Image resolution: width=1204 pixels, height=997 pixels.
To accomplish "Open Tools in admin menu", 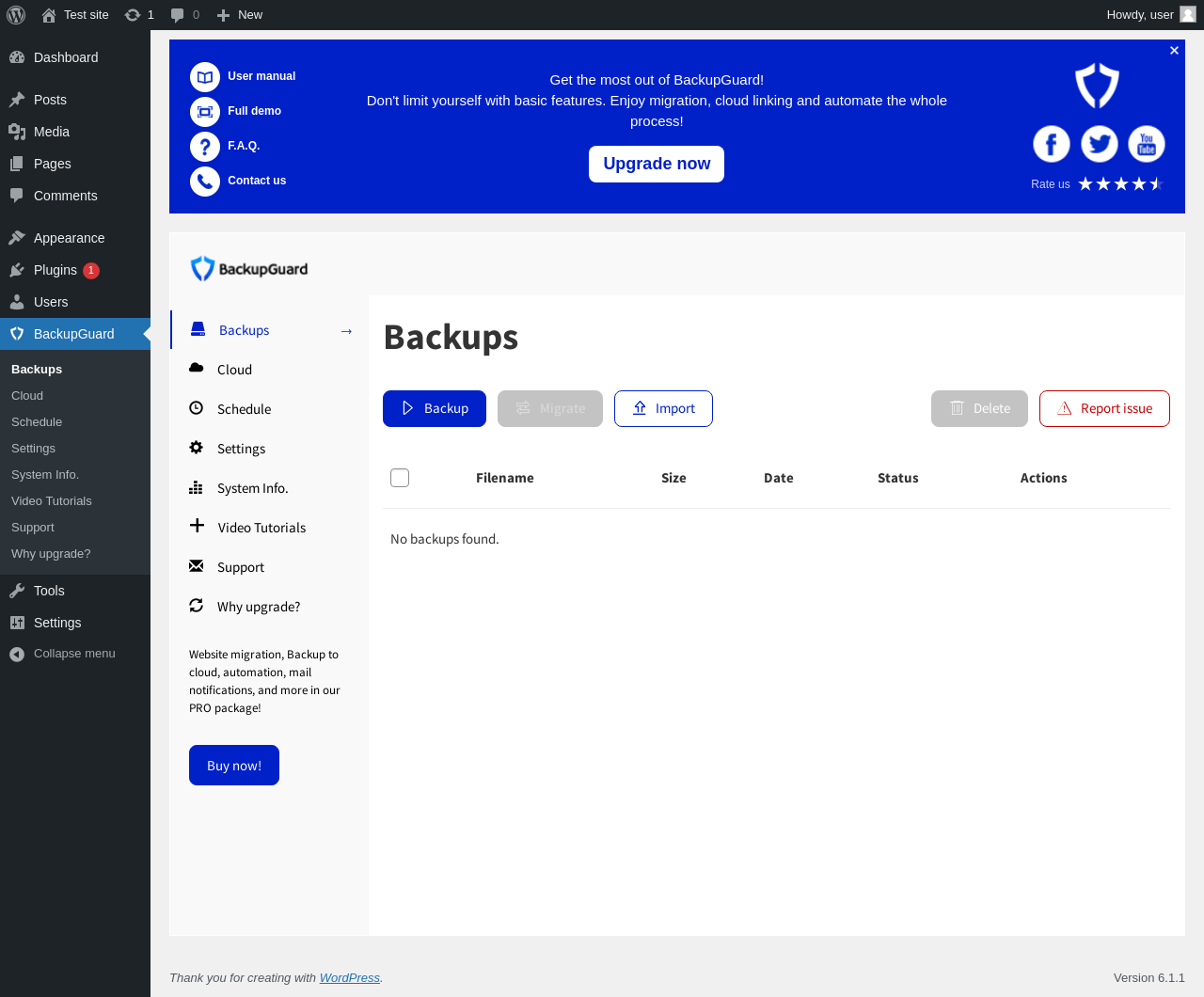I will (75, 591).
